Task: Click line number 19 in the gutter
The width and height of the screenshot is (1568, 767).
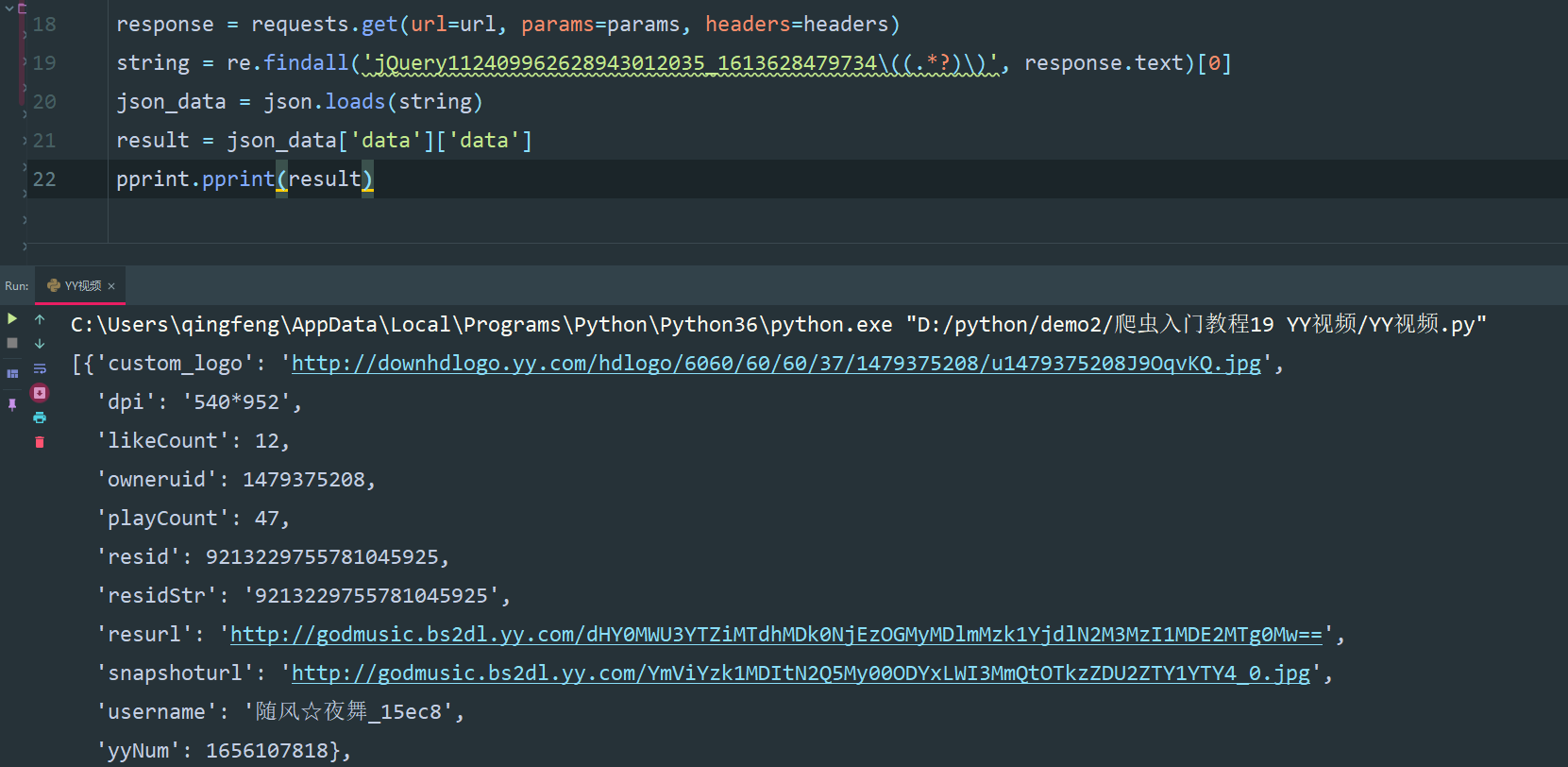Action: point(44,63)
